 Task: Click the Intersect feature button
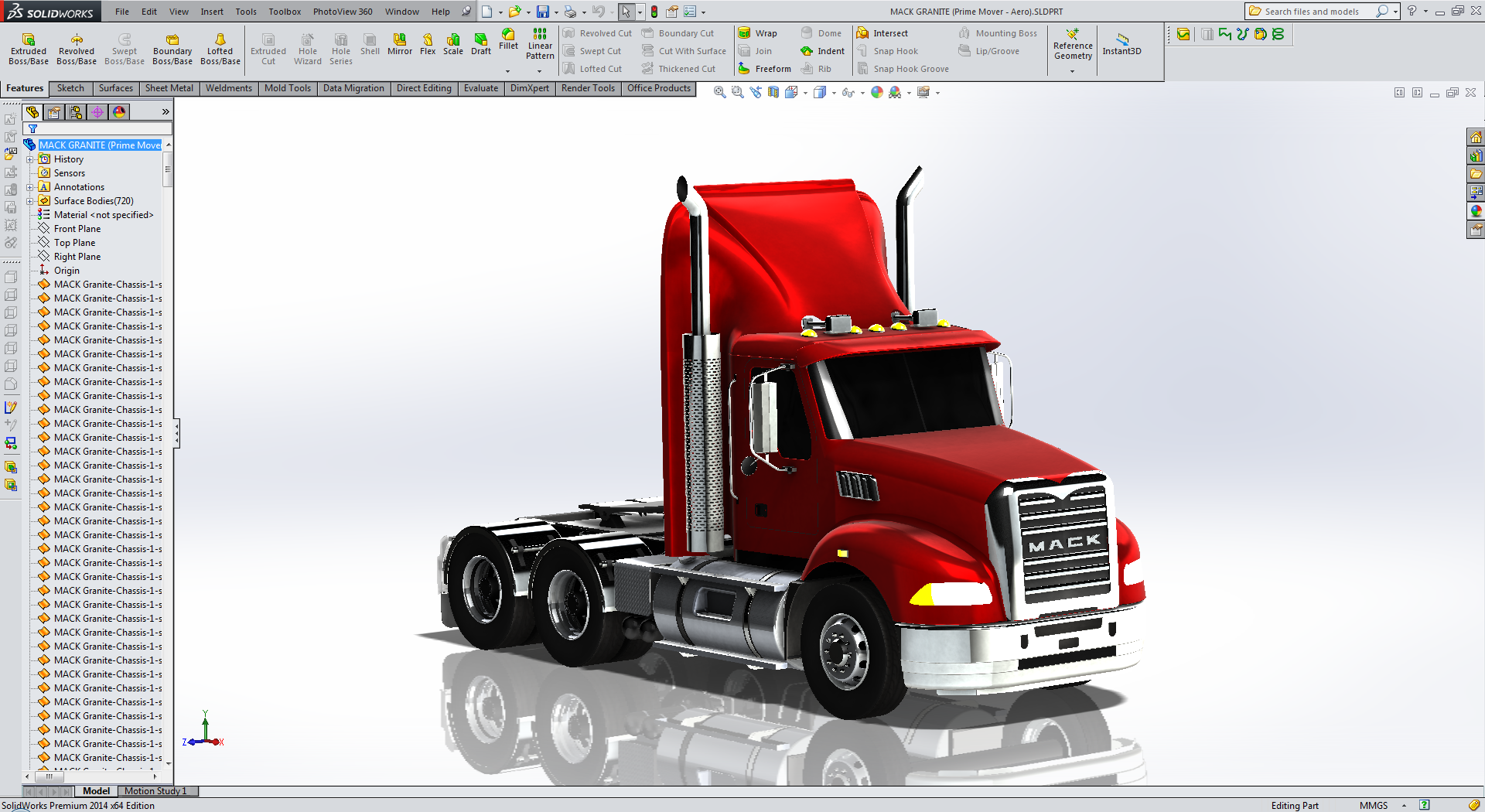coord(882,33)
